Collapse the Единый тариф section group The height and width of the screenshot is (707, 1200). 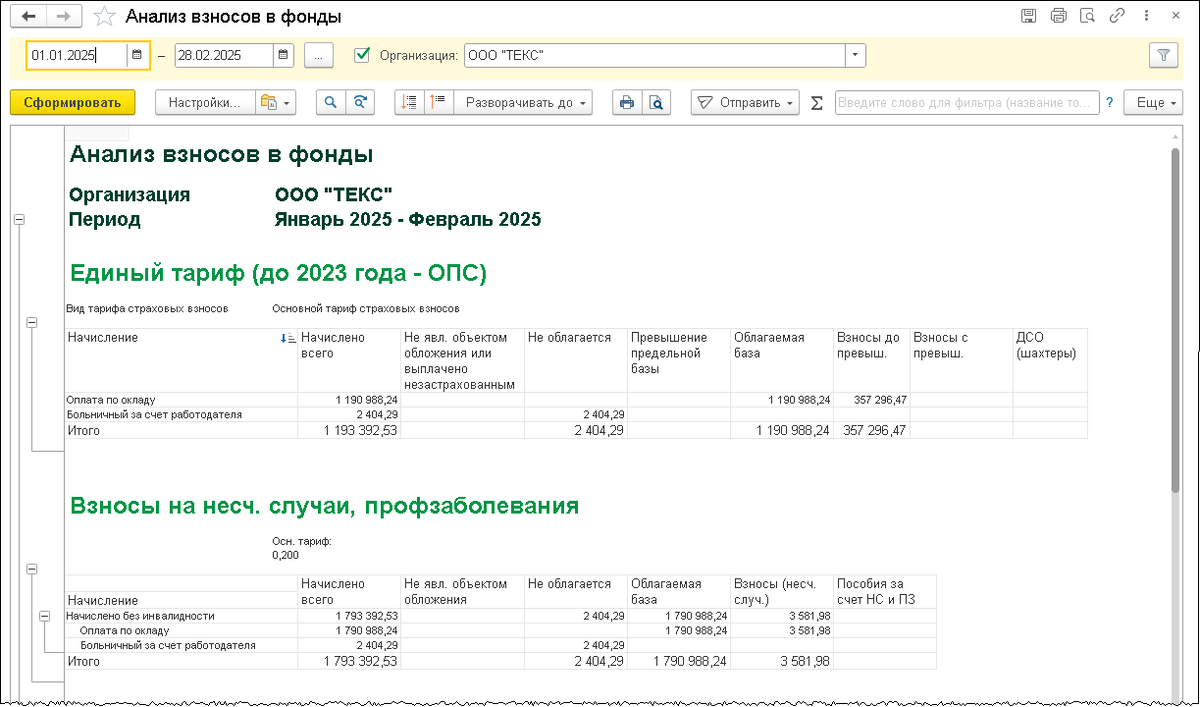31,323
